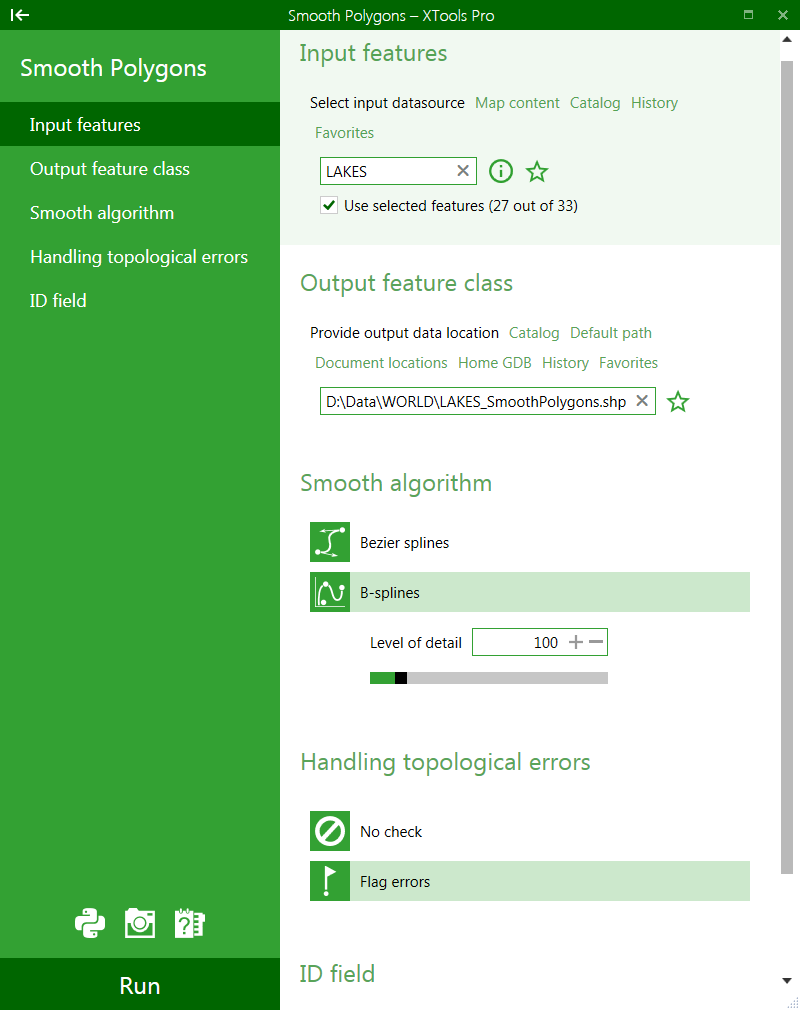
Task: Go to Input features section in sidebar
Action: point(140,124)
